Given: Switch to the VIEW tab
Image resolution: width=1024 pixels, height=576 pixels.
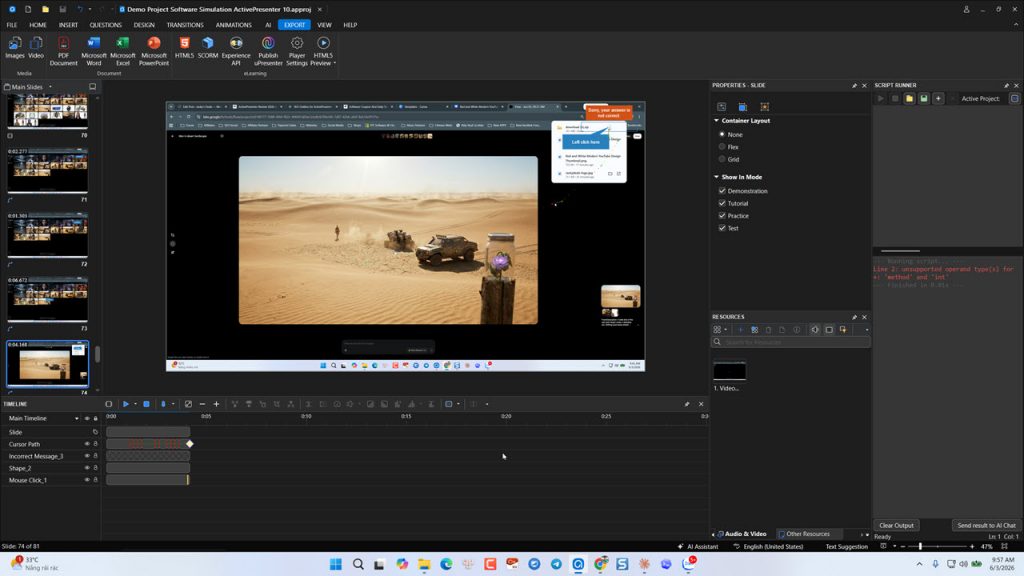Looking at the screenshot, I should [x=324, y=25].
